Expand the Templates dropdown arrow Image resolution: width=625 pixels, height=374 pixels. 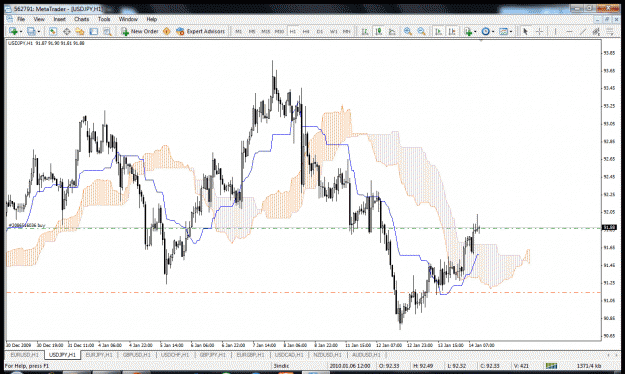(511, 31)
